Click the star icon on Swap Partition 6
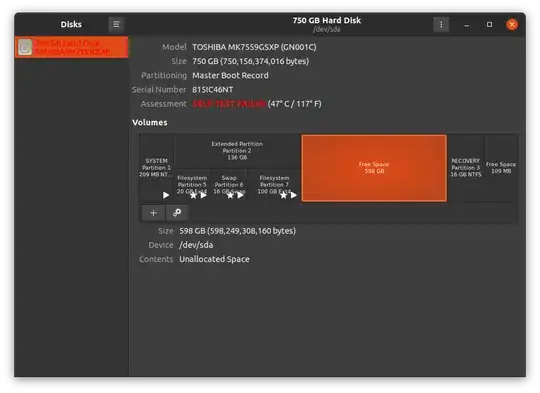The image size is (540, 393). coord(230,195)
